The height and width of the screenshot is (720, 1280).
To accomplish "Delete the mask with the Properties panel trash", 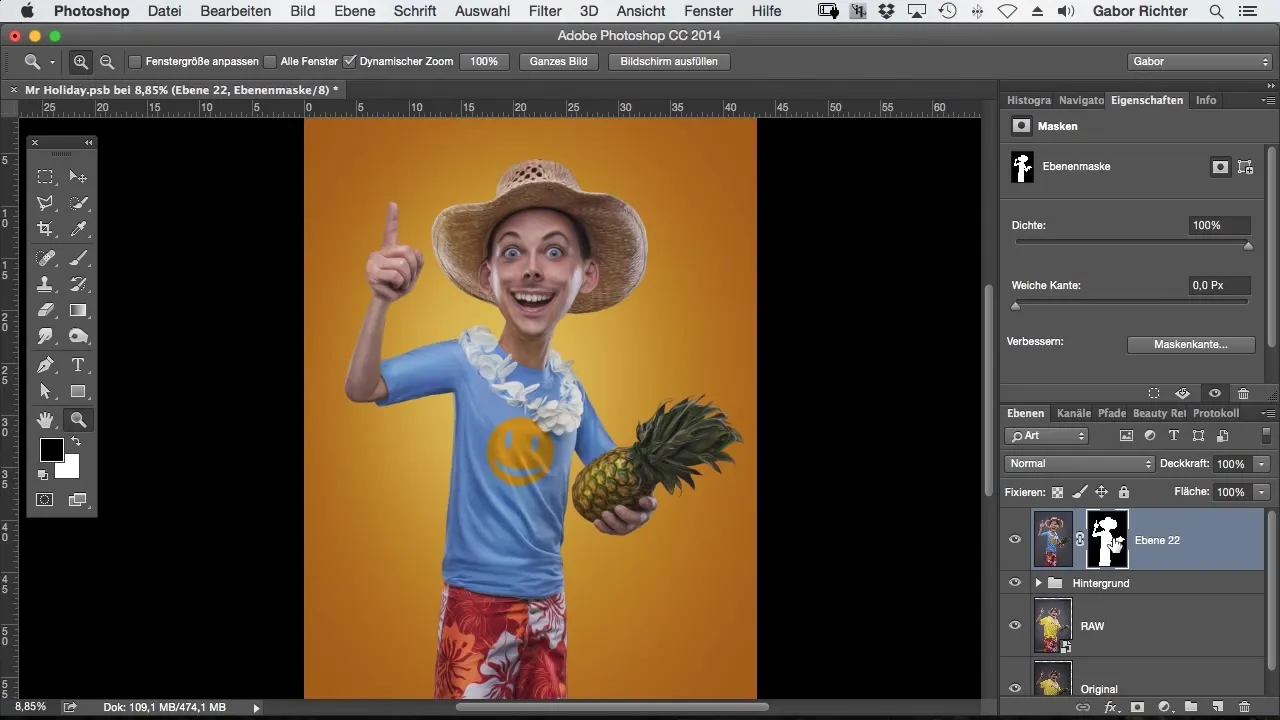I will (x=1243, y=394).
